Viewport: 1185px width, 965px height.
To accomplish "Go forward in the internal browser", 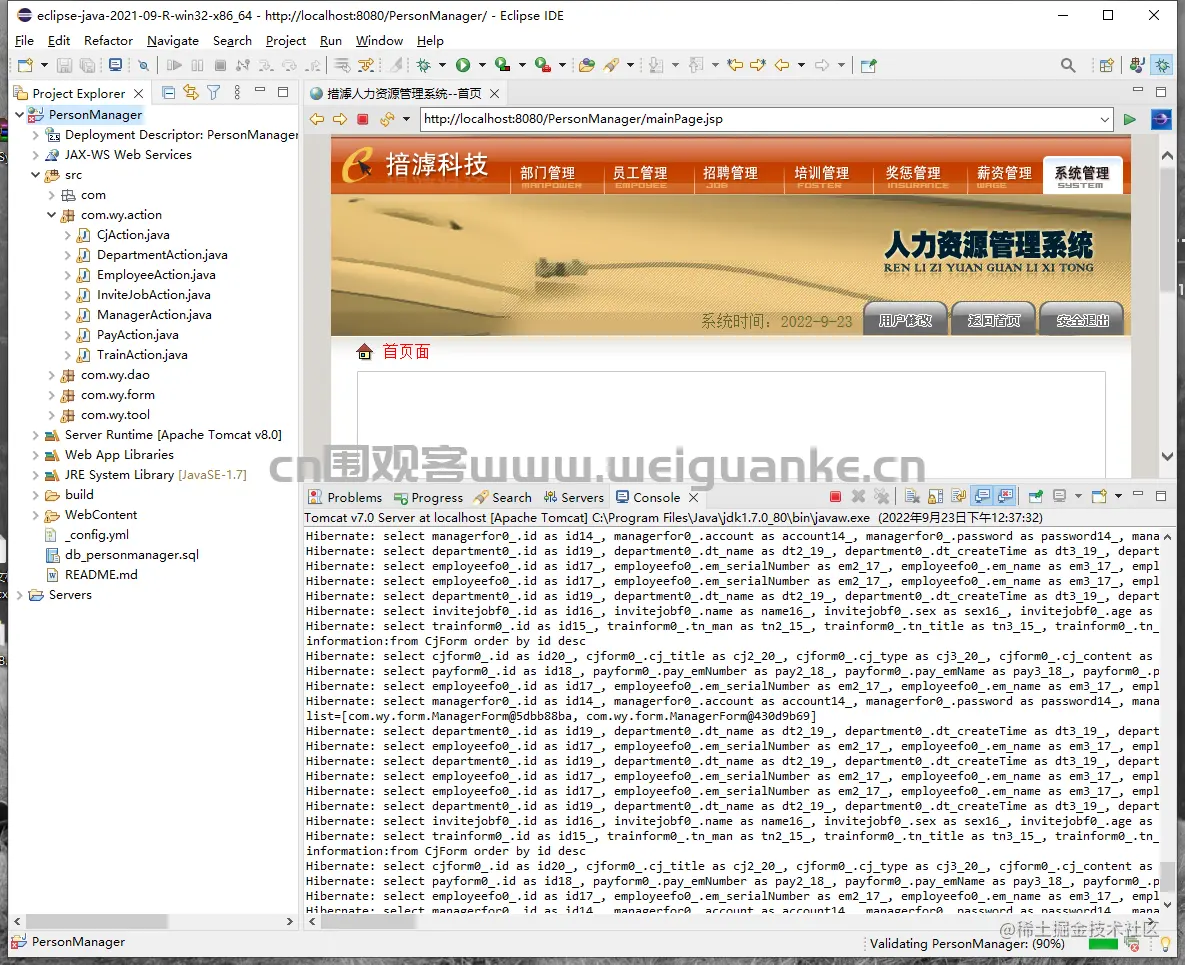I will pyautogui.click(x=340, y=119).
